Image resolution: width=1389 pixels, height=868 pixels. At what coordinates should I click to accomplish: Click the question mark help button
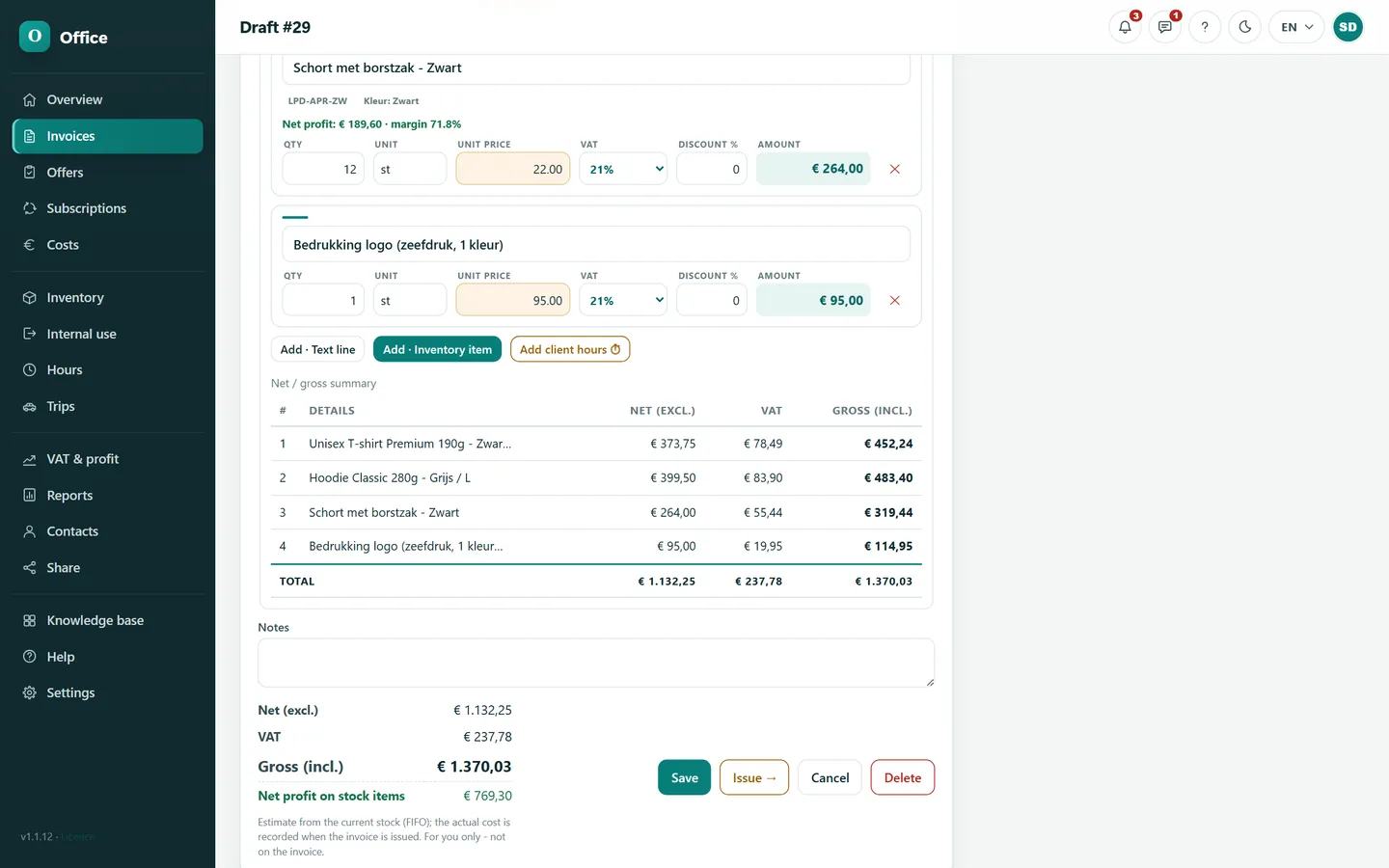point(1205,27)
